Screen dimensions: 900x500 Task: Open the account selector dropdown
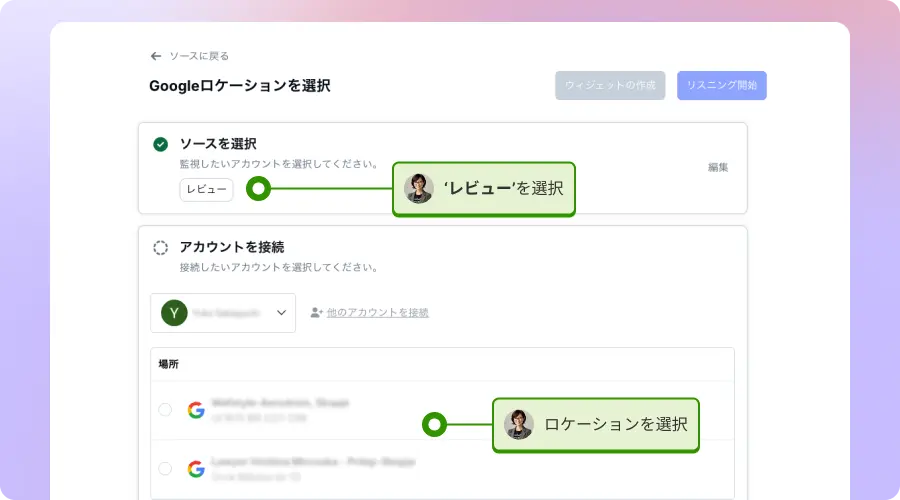coord(223,313)
